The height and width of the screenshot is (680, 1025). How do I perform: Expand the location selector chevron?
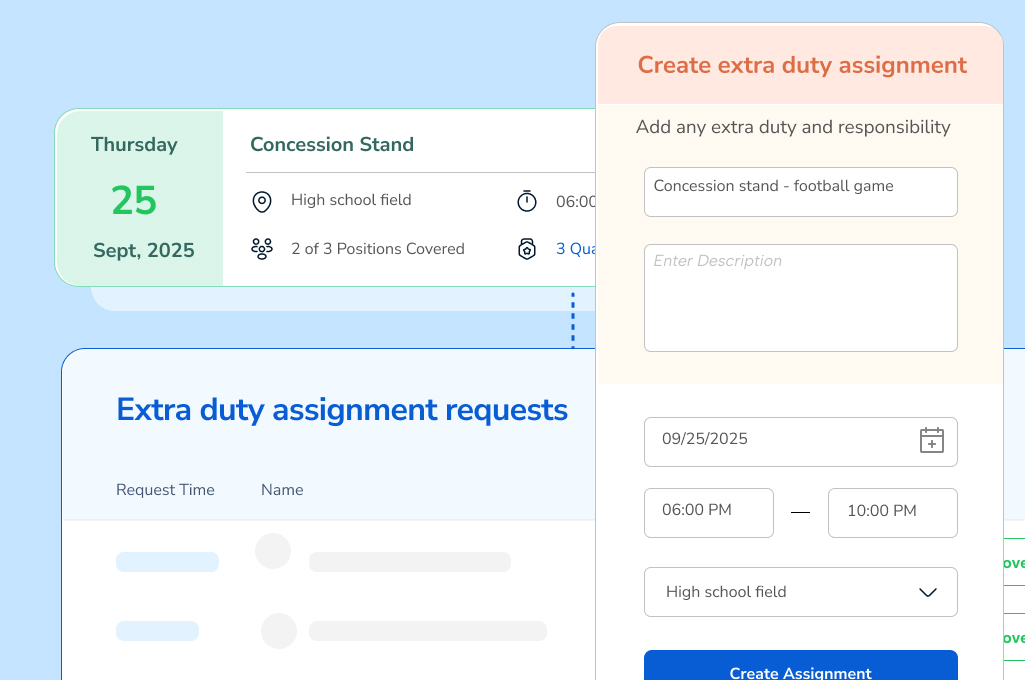(x=926, y=592)
